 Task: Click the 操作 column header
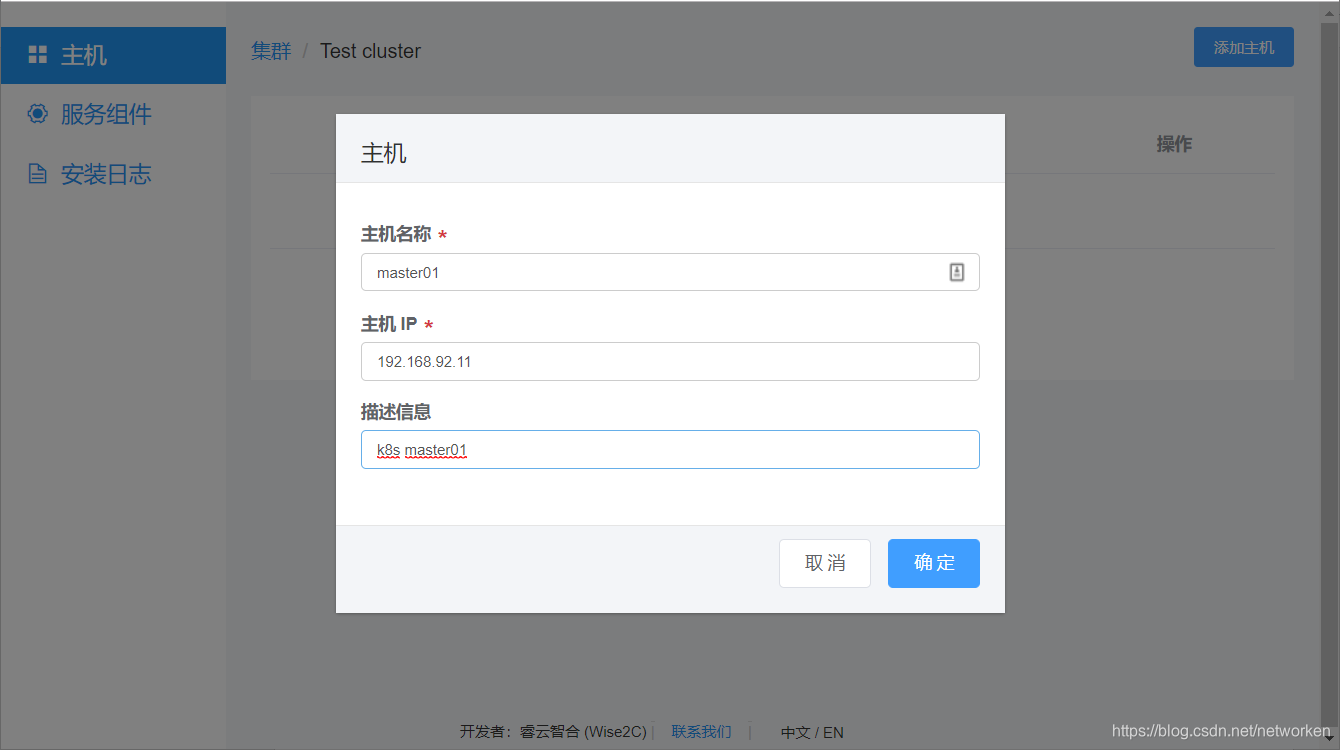(1174, 144)
